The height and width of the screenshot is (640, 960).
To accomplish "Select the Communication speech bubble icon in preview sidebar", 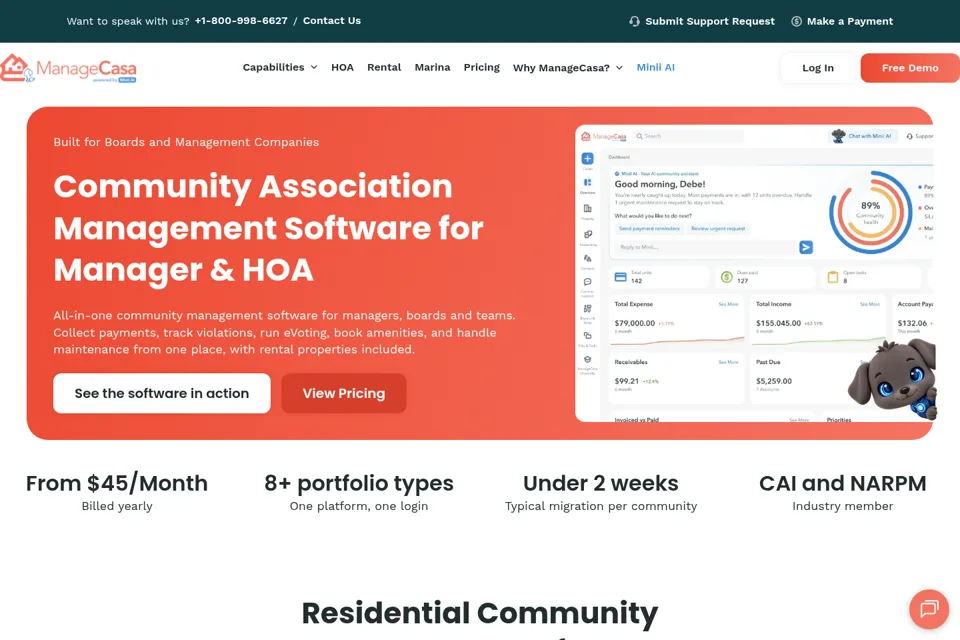I will coord(587,282).
